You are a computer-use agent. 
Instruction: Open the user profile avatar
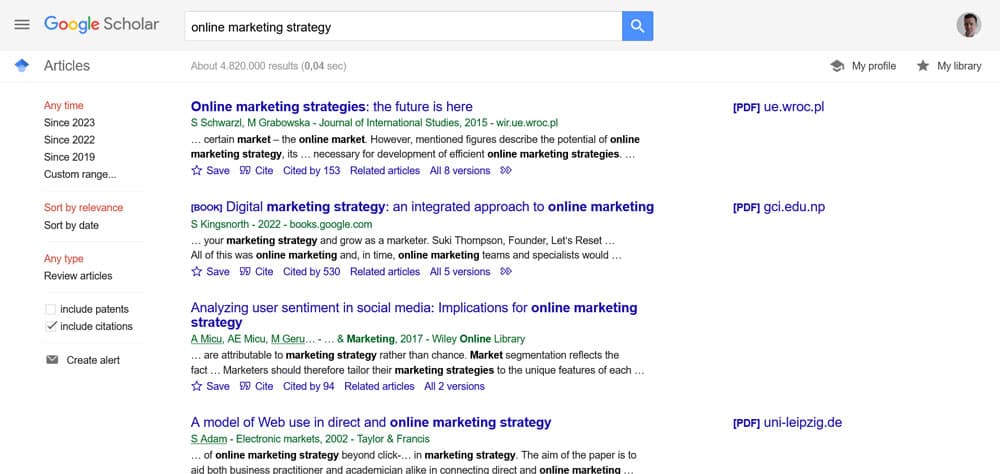tap(968, 25)
